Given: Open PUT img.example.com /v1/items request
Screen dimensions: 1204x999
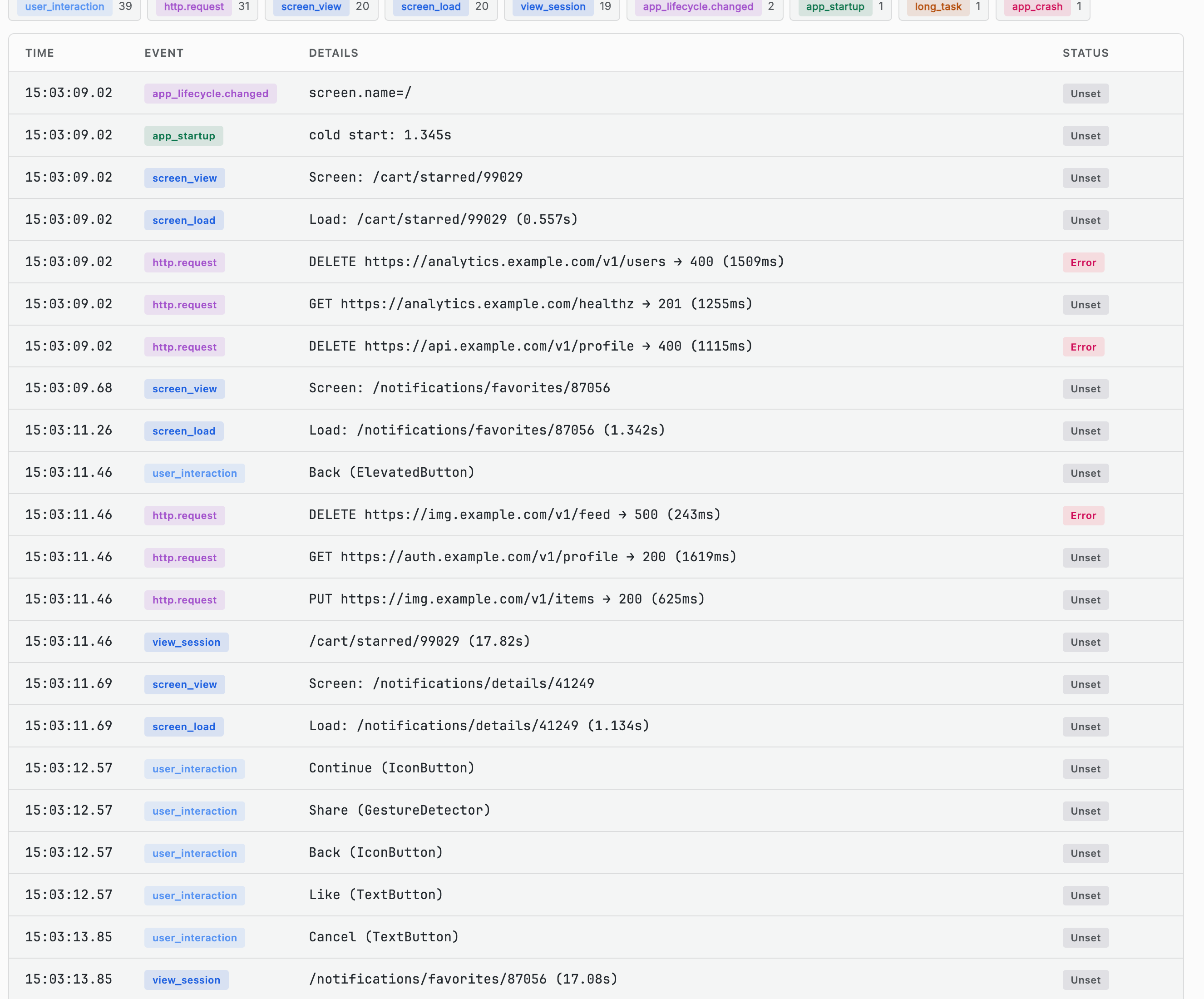Looking at the screenshot, I should pos(596,599).
